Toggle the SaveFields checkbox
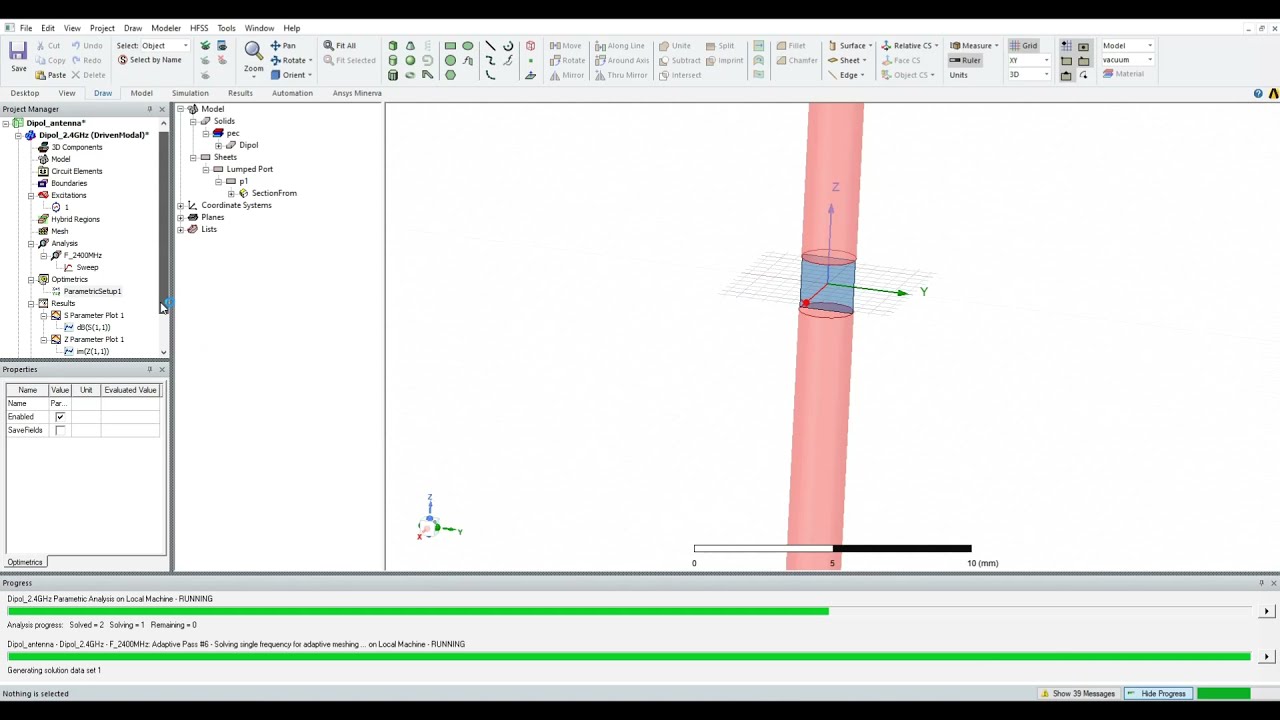The image size is (1280, 720). click(x=60, y=430)
